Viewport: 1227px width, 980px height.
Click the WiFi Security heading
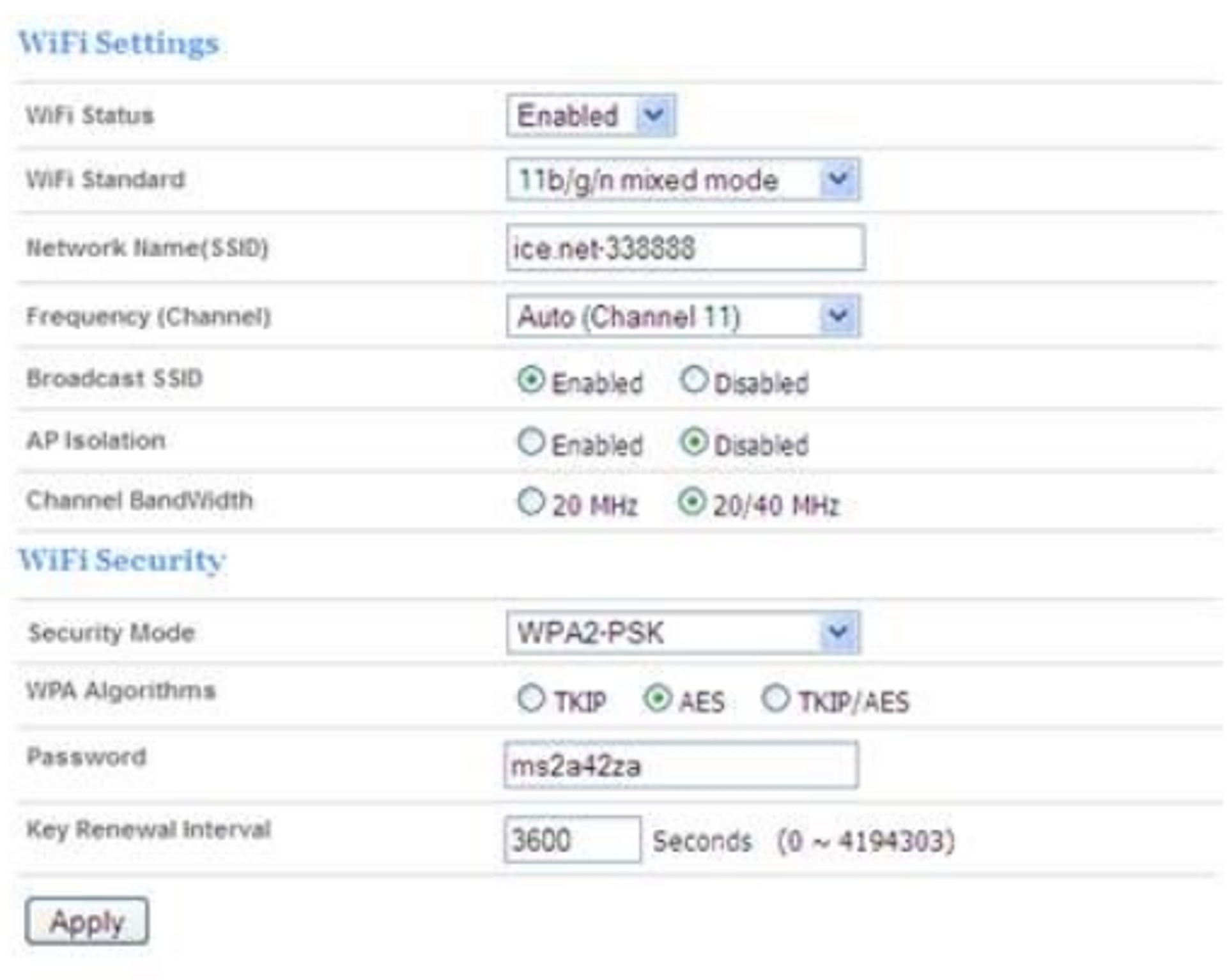[122, 560]
